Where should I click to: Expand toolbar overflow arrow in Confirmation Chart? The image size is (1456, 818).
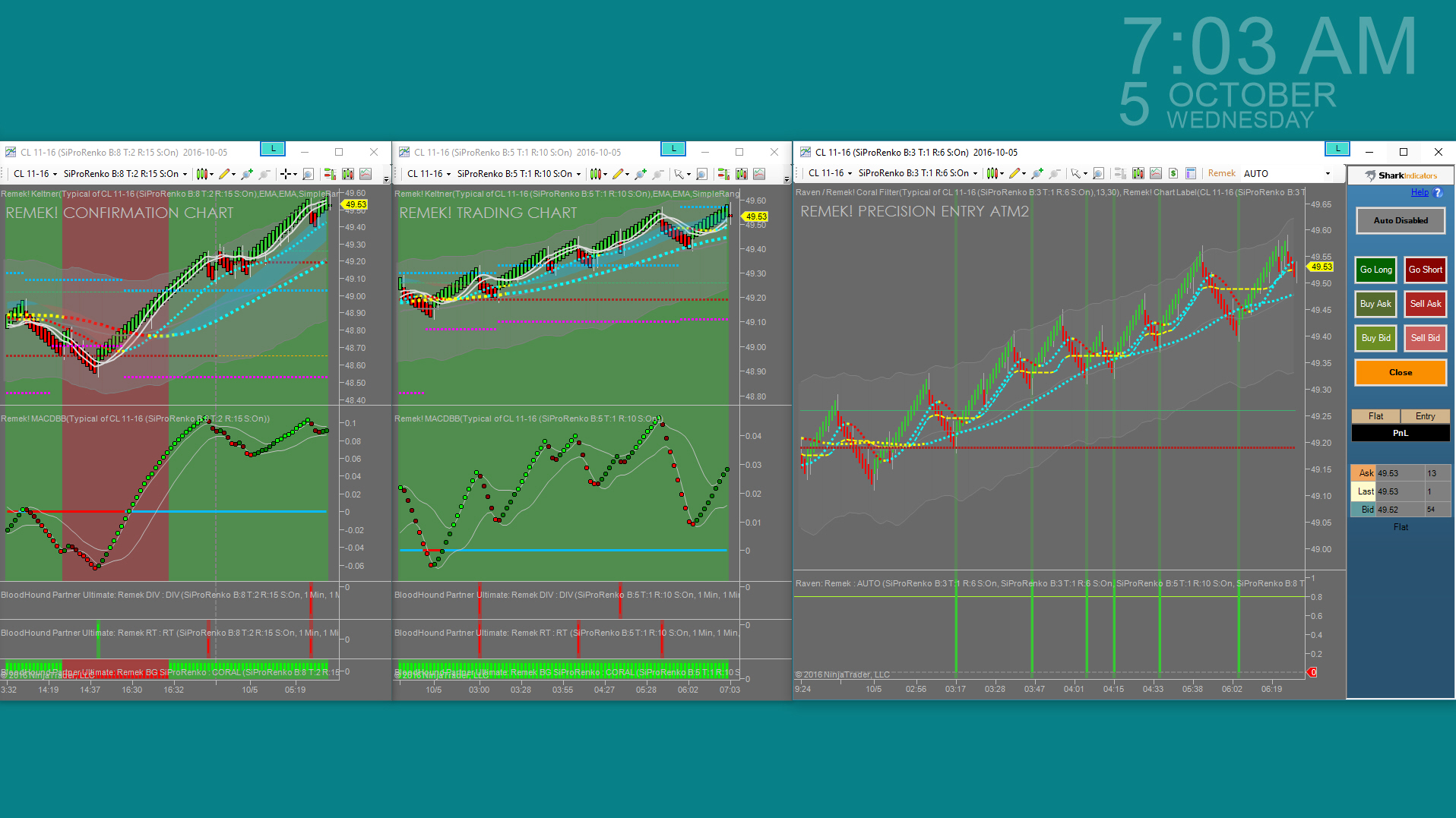tap(386, 178)
